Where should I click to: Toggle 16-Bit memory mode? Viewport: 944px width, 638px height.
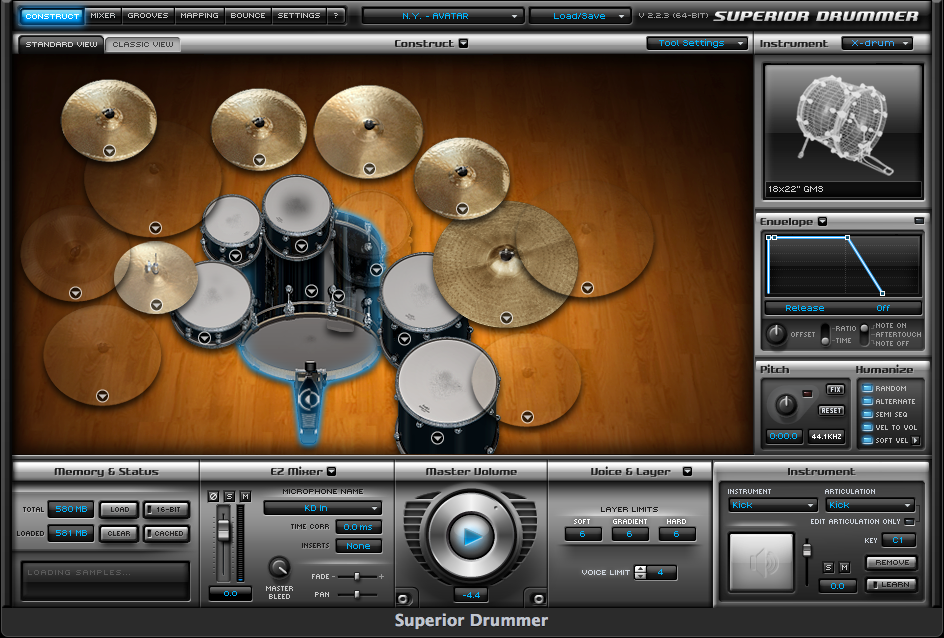tap(167, 509)
